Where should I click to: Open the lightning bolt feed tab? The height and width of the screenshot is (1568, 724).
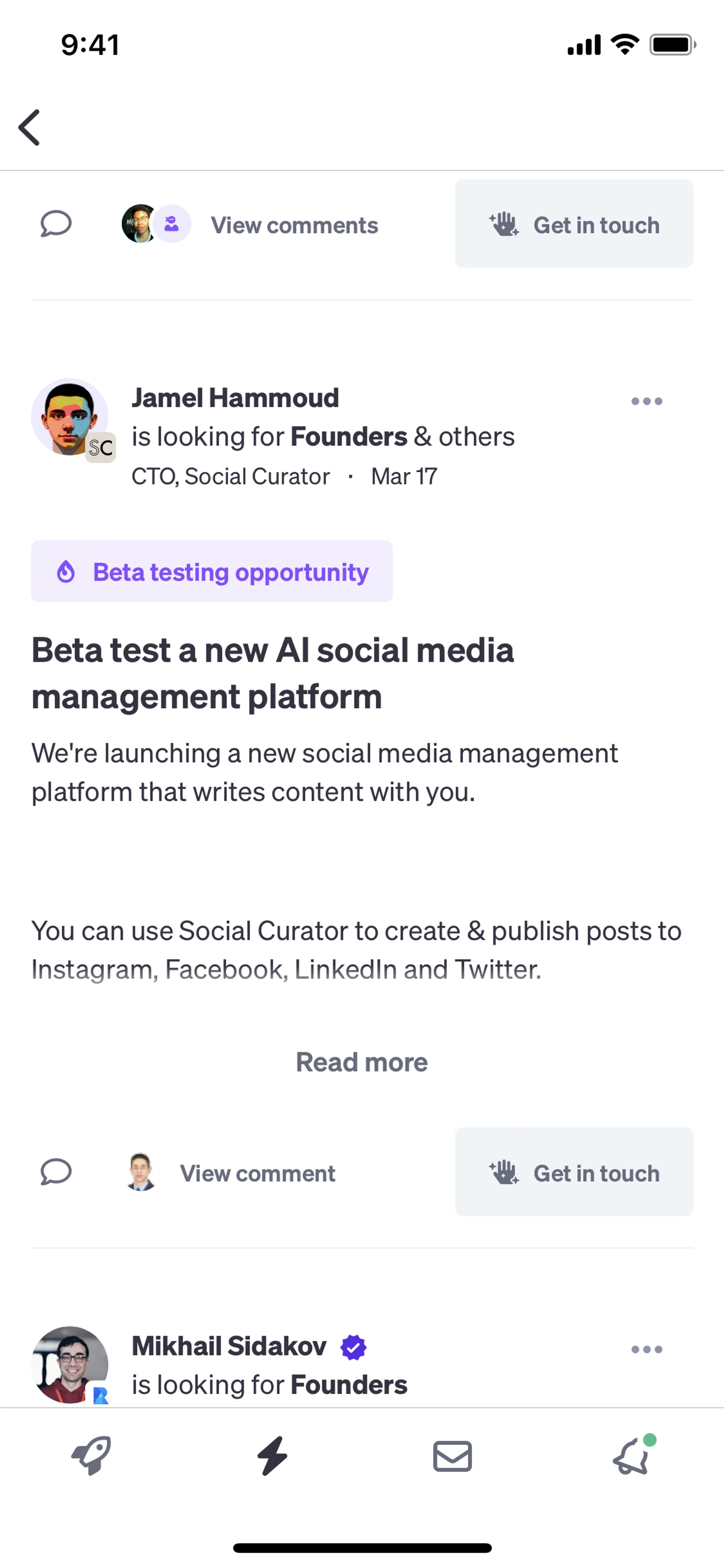click(x=272, y=1456)
